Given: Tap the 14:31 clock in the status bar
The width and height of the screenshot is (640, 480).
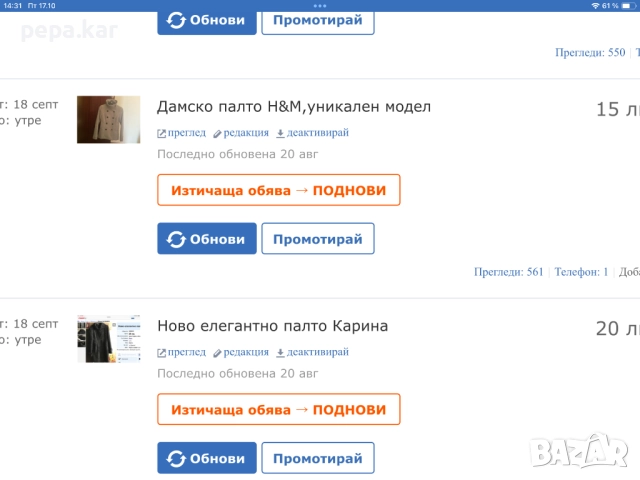Looking at the screenshot, I should click(x=12, y=6).
